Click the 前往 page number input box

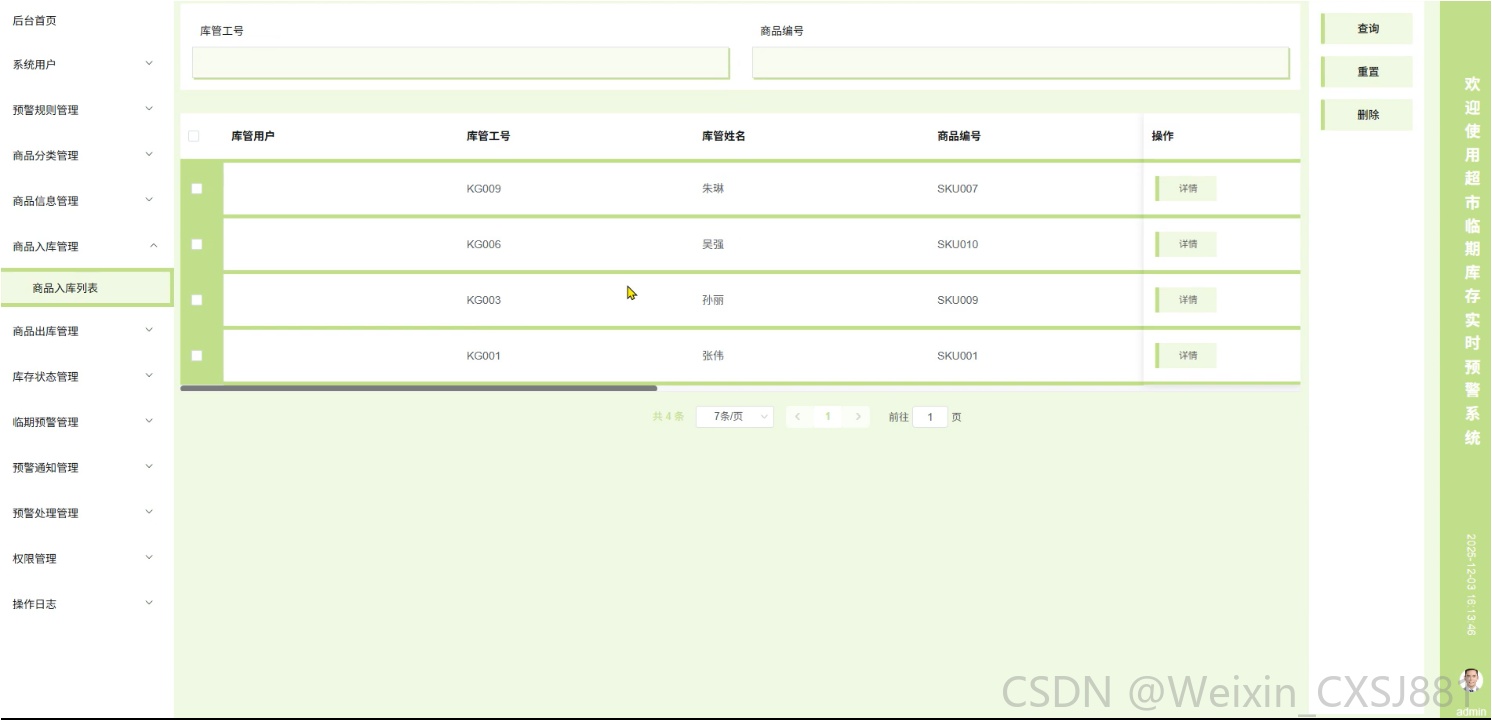click(x=930, y=417)
